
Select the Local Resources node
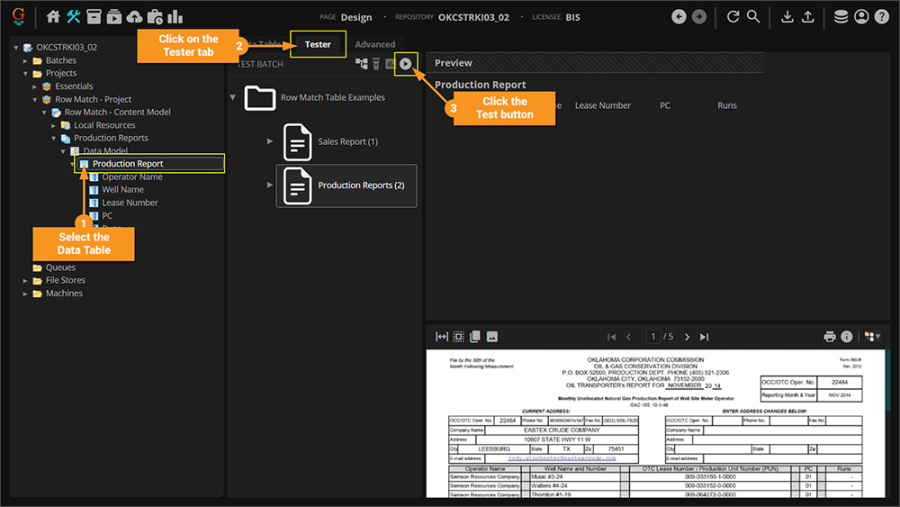point(104,125)
